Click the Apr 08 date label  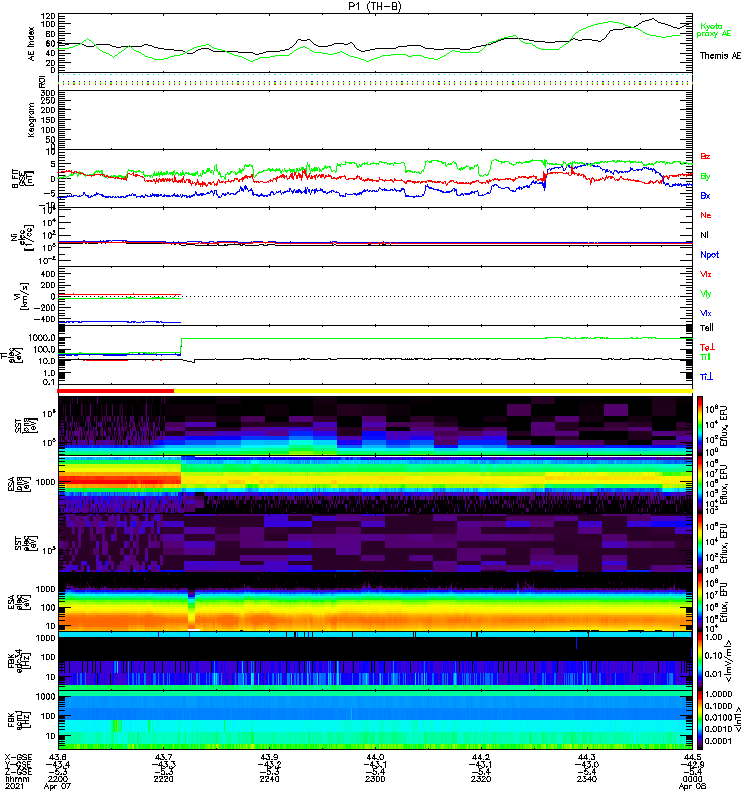click(692, 787)
